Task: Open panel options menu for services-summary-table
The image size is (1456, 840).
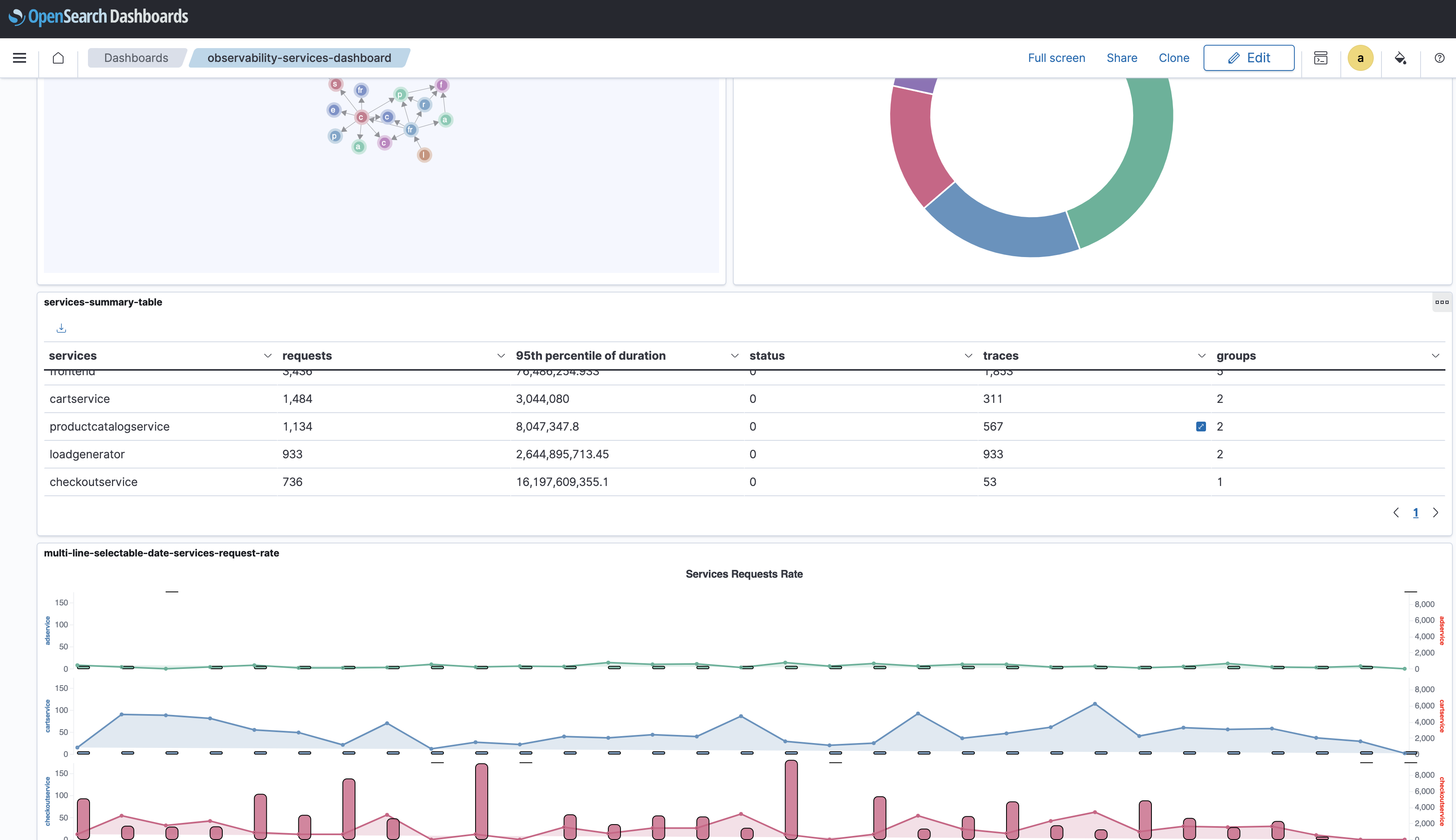Action: 1442,302
